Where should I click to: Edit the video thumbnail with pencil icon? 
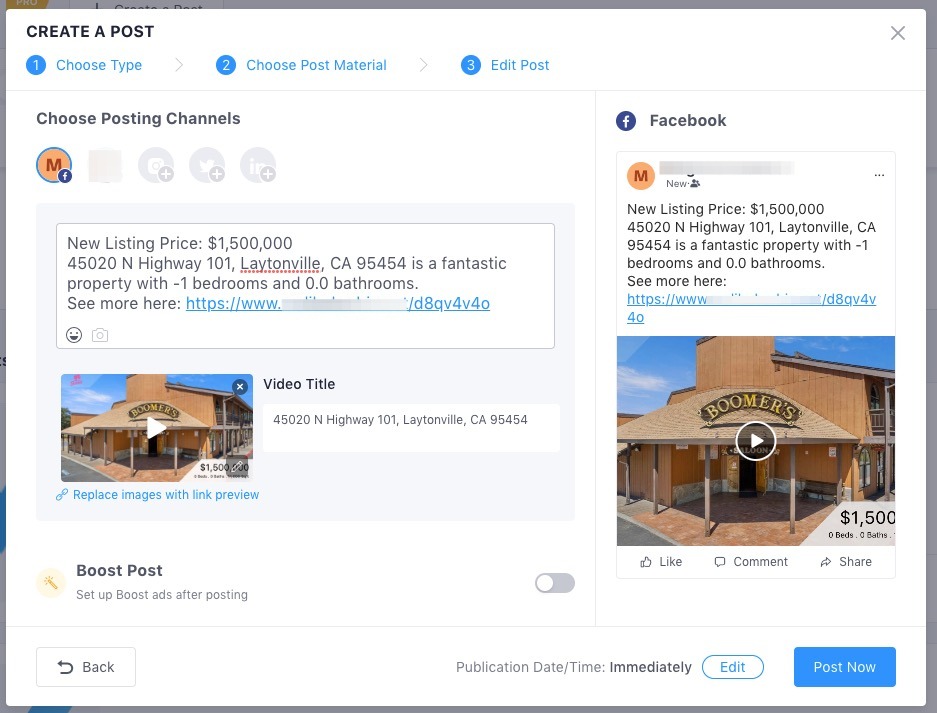[x=237, y=467]
